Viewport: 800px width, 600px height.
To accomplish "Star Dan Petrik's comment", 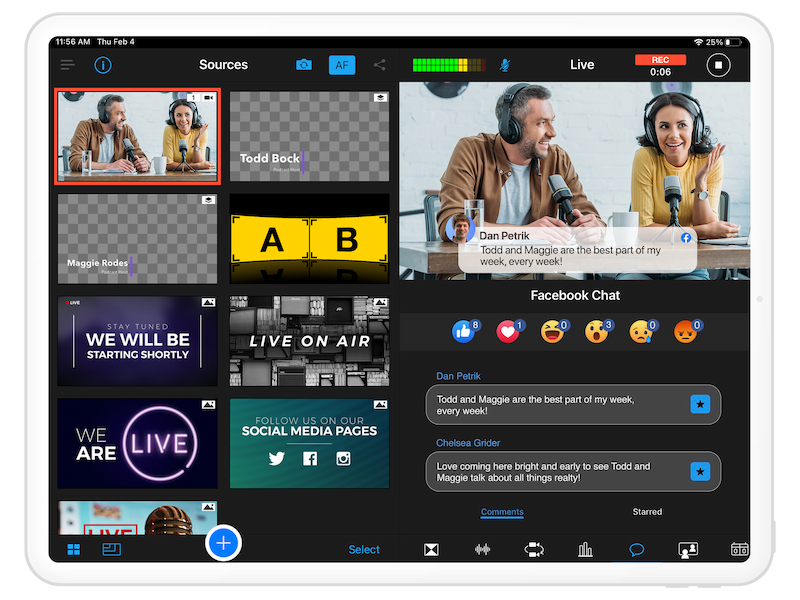I will pyautogui.click(x=700, y=404).
